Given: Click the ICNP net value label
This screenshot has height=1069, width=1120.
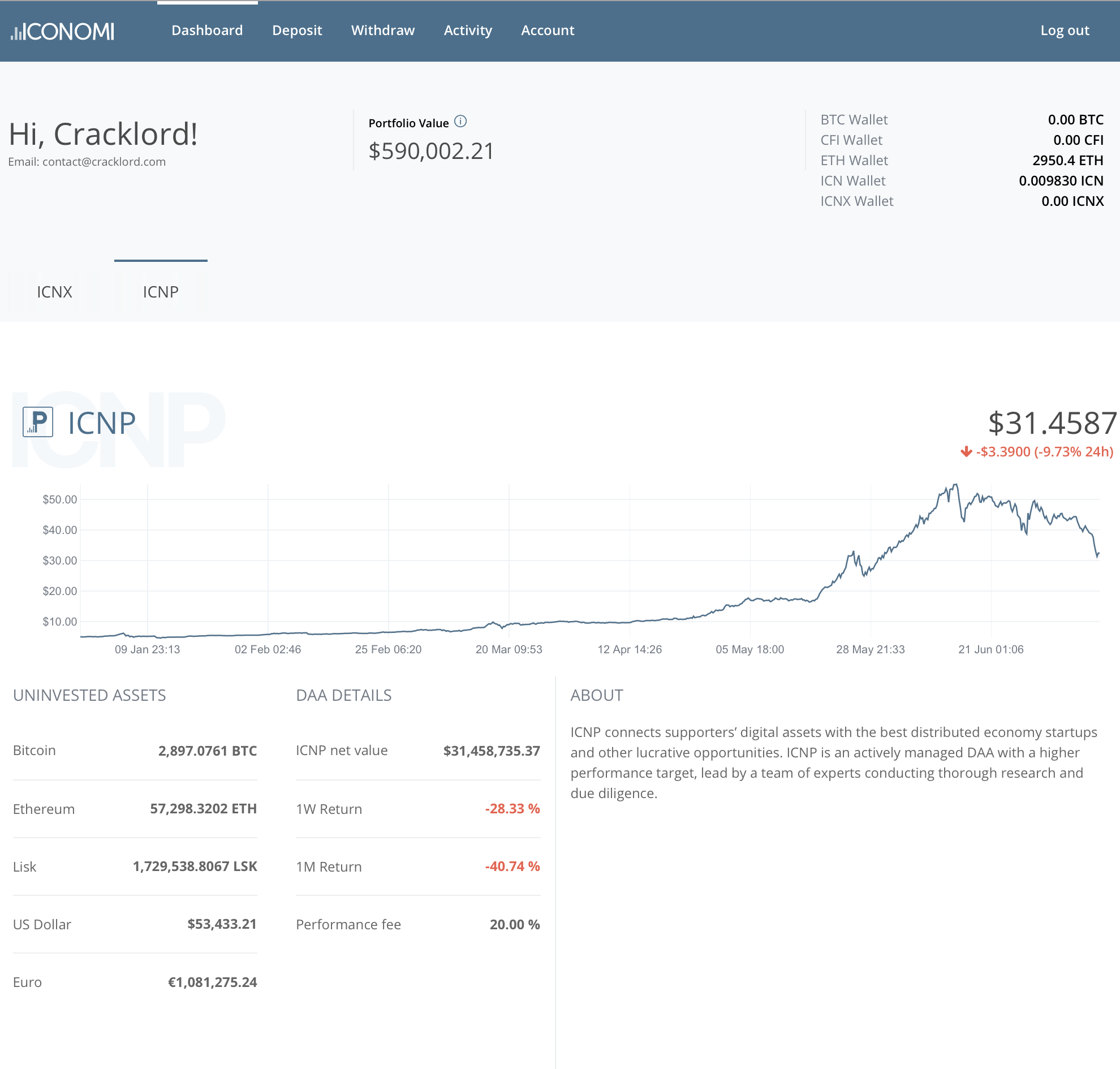Looking at the screenshot, I should [342, 750].
